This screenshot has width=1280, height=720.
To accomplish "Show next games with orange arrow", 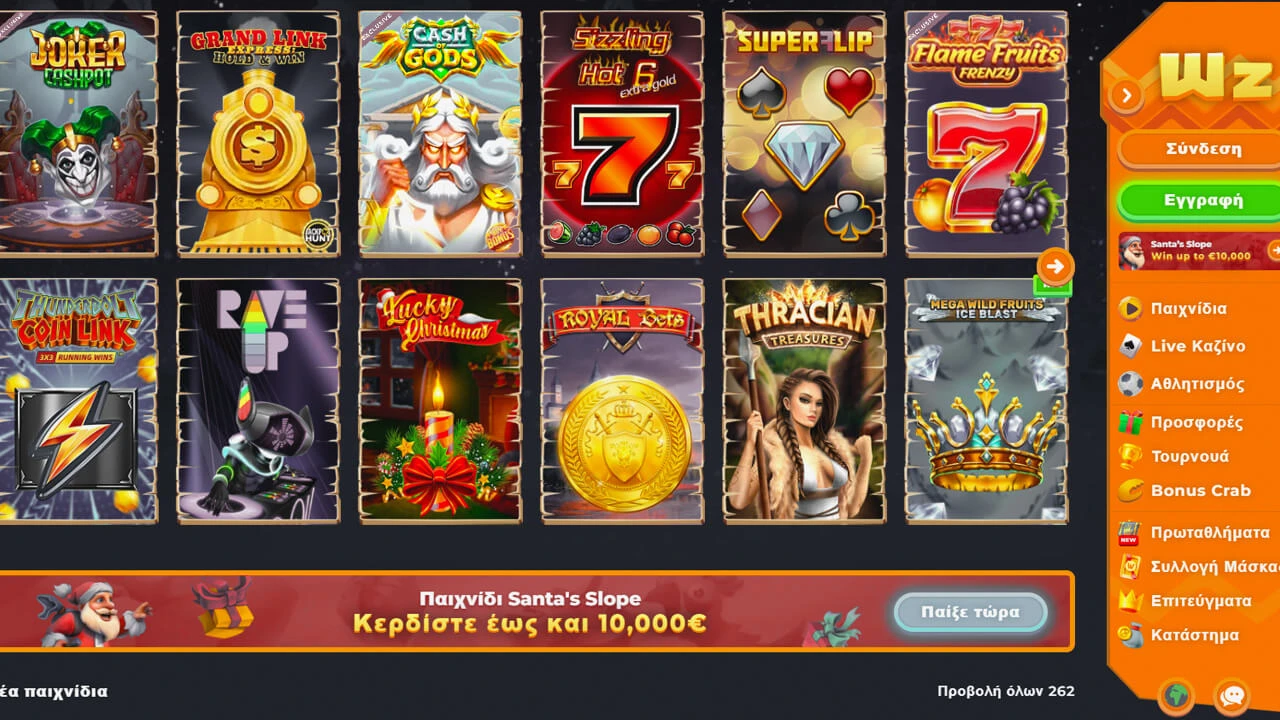I will point(1056,266).
